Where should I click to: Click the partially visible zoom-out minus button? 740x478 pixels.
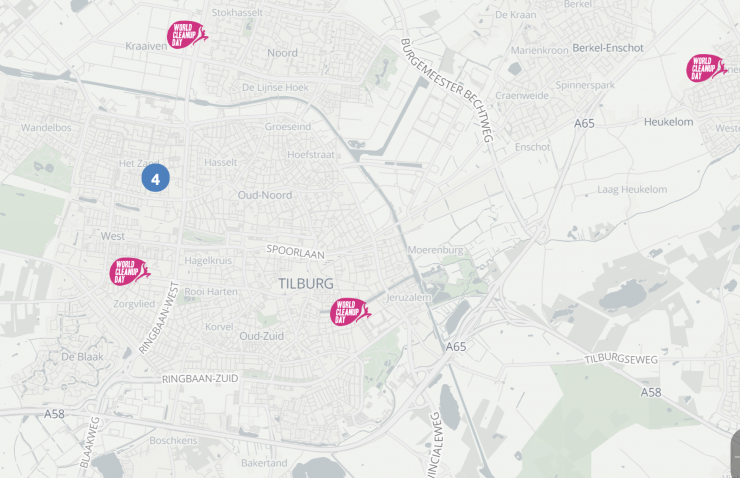coord(736,456)
